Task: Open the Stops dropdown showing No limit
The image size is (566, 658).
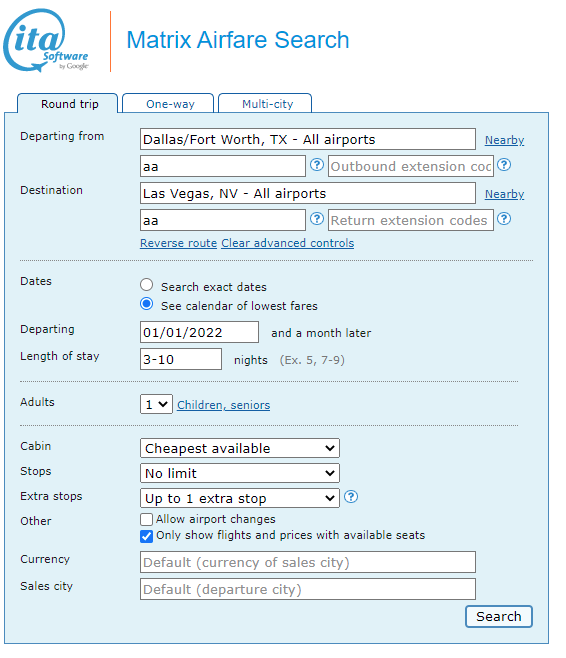Action: point(240,473)
